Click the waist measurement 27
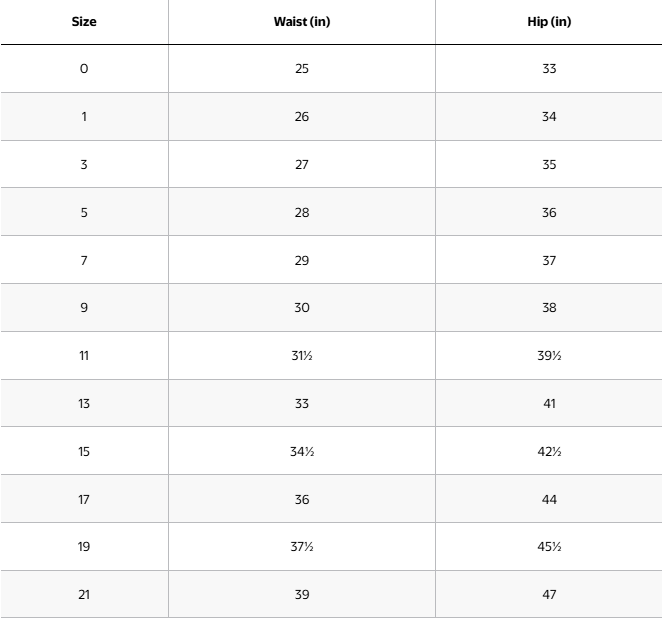665x622 pixels. pos(302,165)
